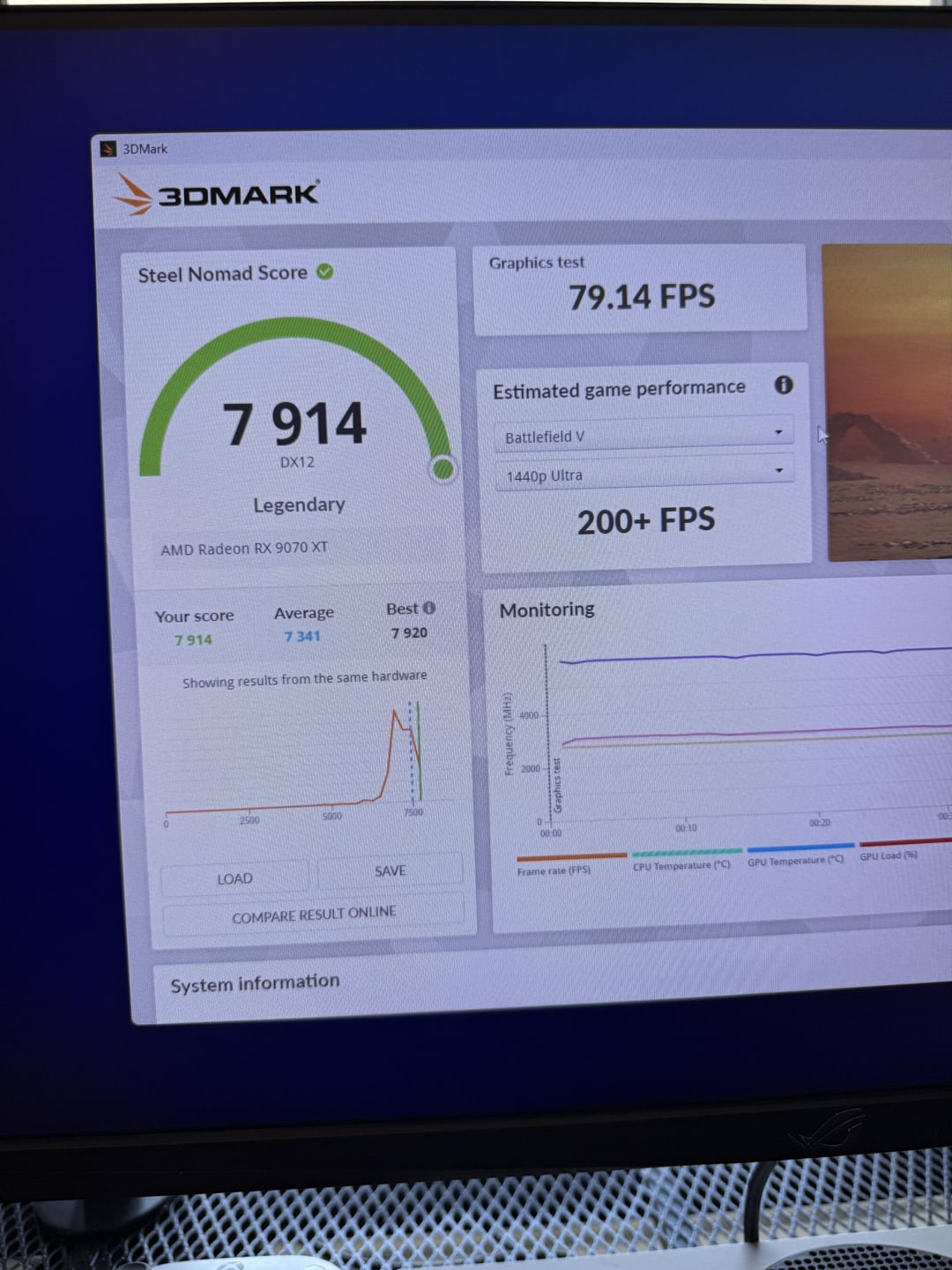952x1270 pixels.
Task: Click the DX12 label under the score
Action: click(297, 462)
